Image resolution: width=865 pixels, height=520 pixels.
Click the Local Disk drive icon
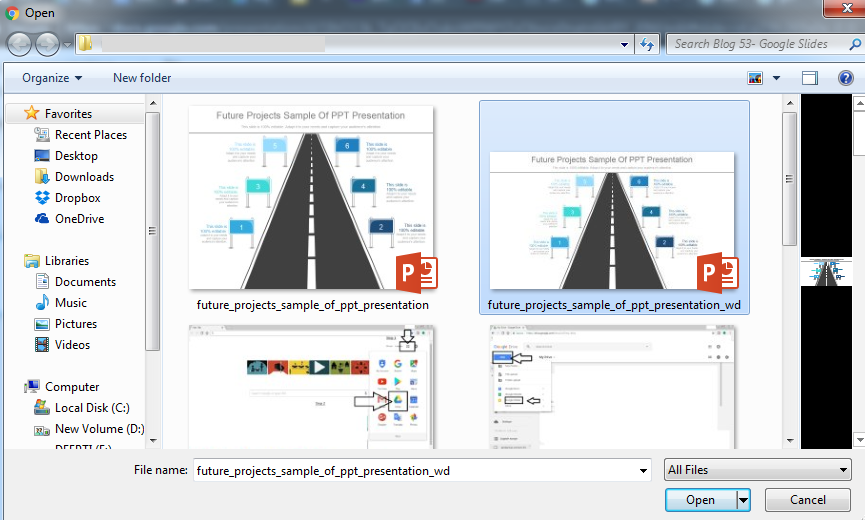pyautogui.click(x=42, y=408)
